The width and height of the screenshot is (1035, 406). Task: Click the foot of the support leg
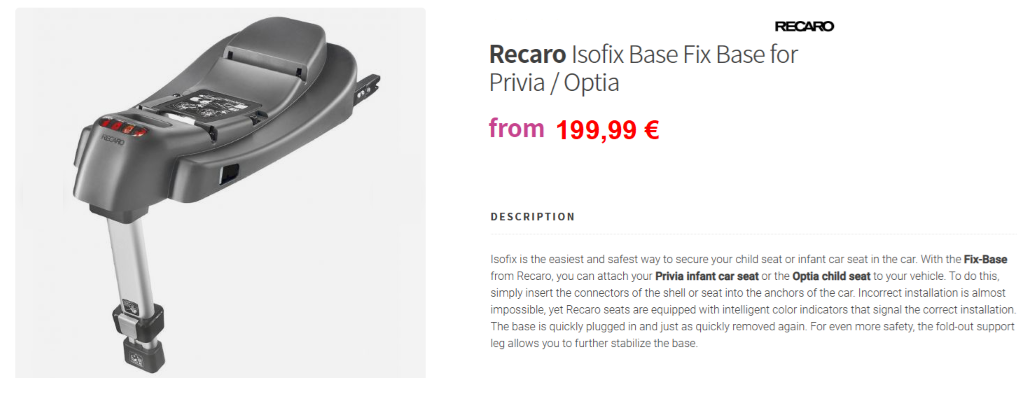(x=139, y=352)
